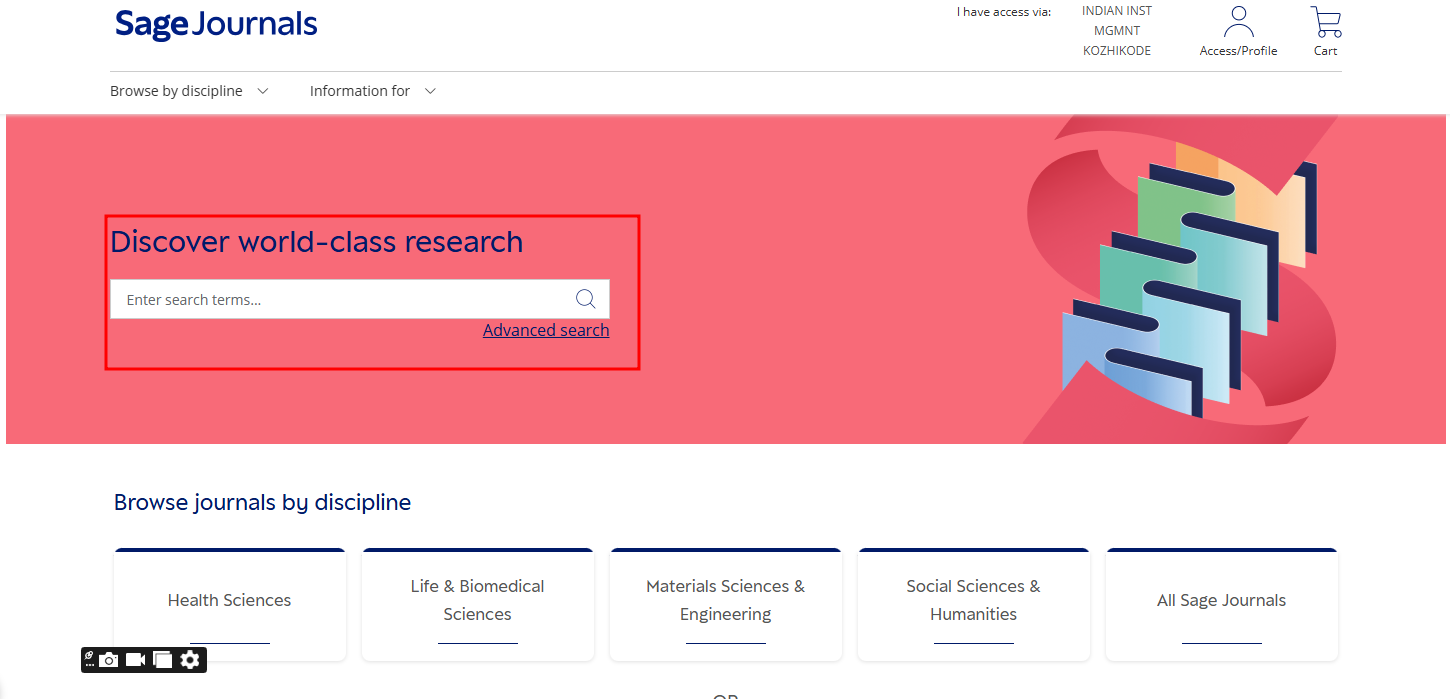Viewport: 1450px width, 699px height.
Task: Select the Health Sciences discipline card
Action: click(230, 601)
